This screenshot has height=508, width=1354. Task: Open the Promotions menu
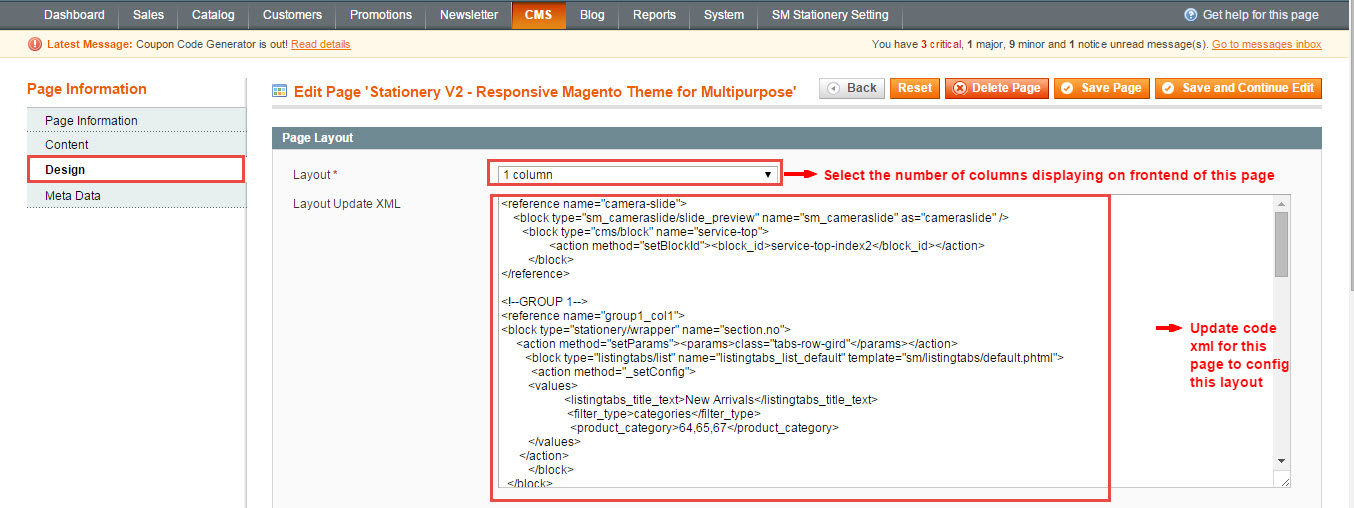381,15
